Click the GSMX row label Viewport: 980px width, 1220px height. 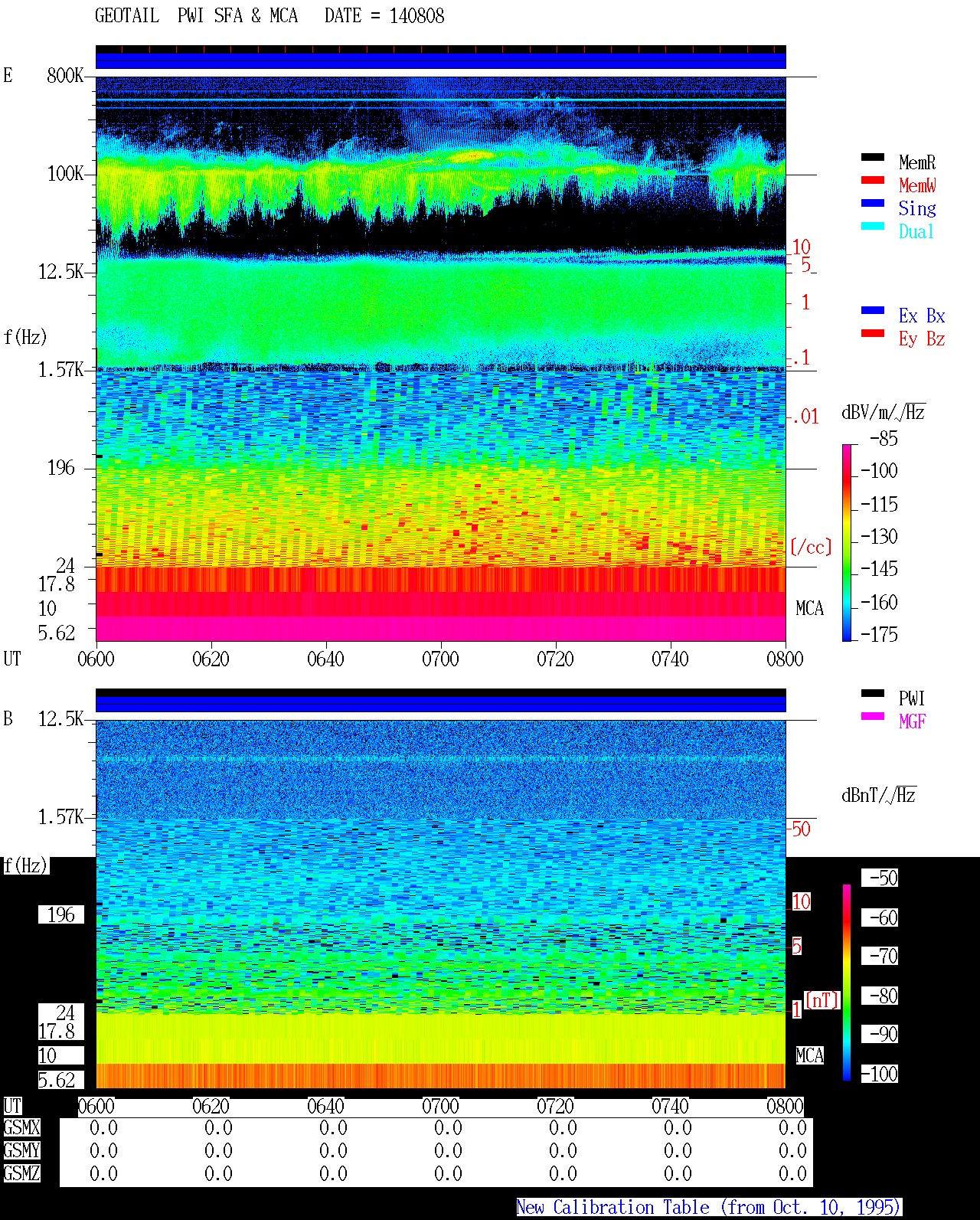click(x=21, y=1128)
